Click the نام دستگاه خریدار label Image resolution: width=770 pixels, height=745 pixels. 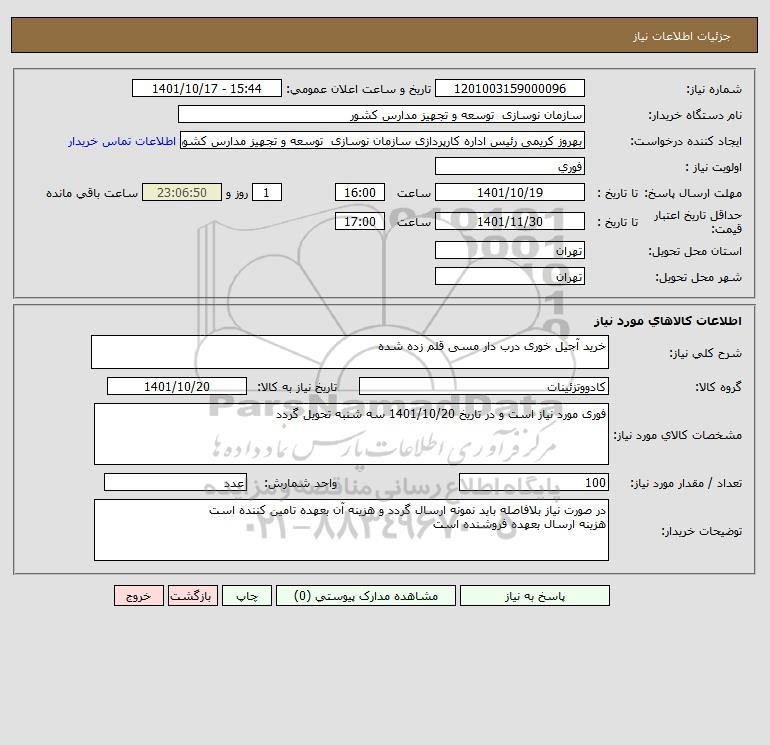695,115
